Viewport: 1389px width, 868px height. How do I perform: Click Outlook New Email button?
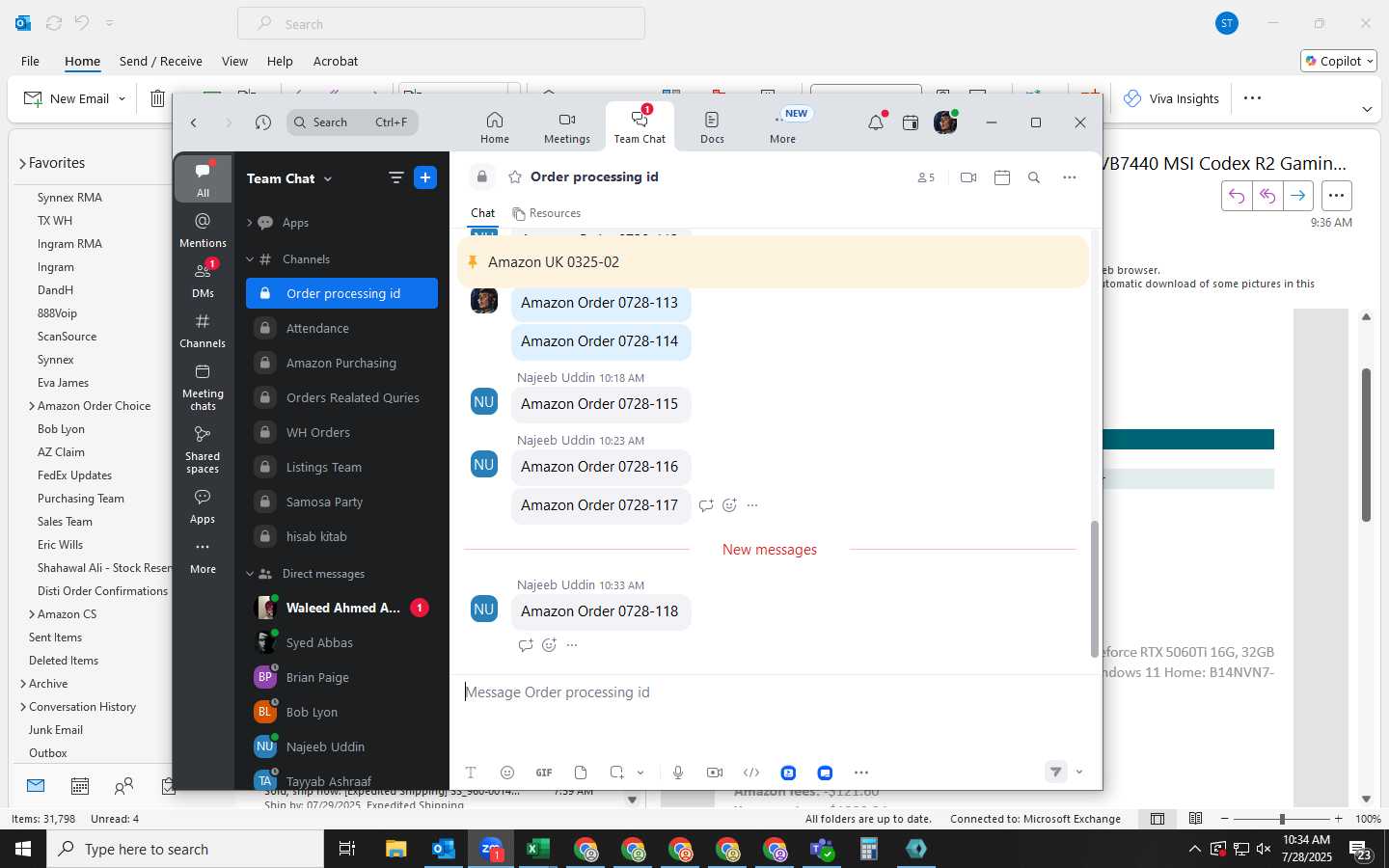67,98
